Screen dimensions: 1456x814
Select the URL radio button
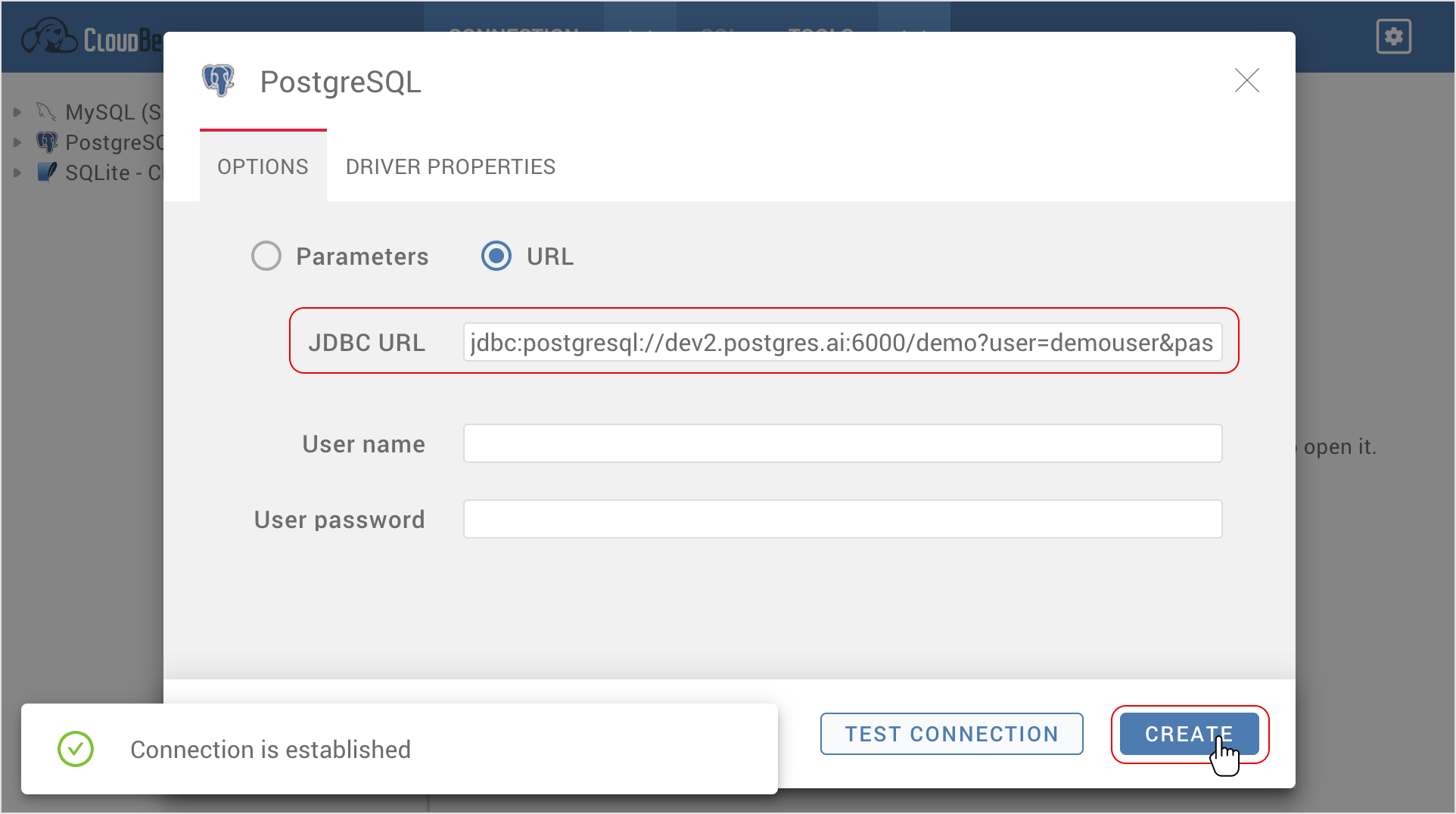point(496,256)
